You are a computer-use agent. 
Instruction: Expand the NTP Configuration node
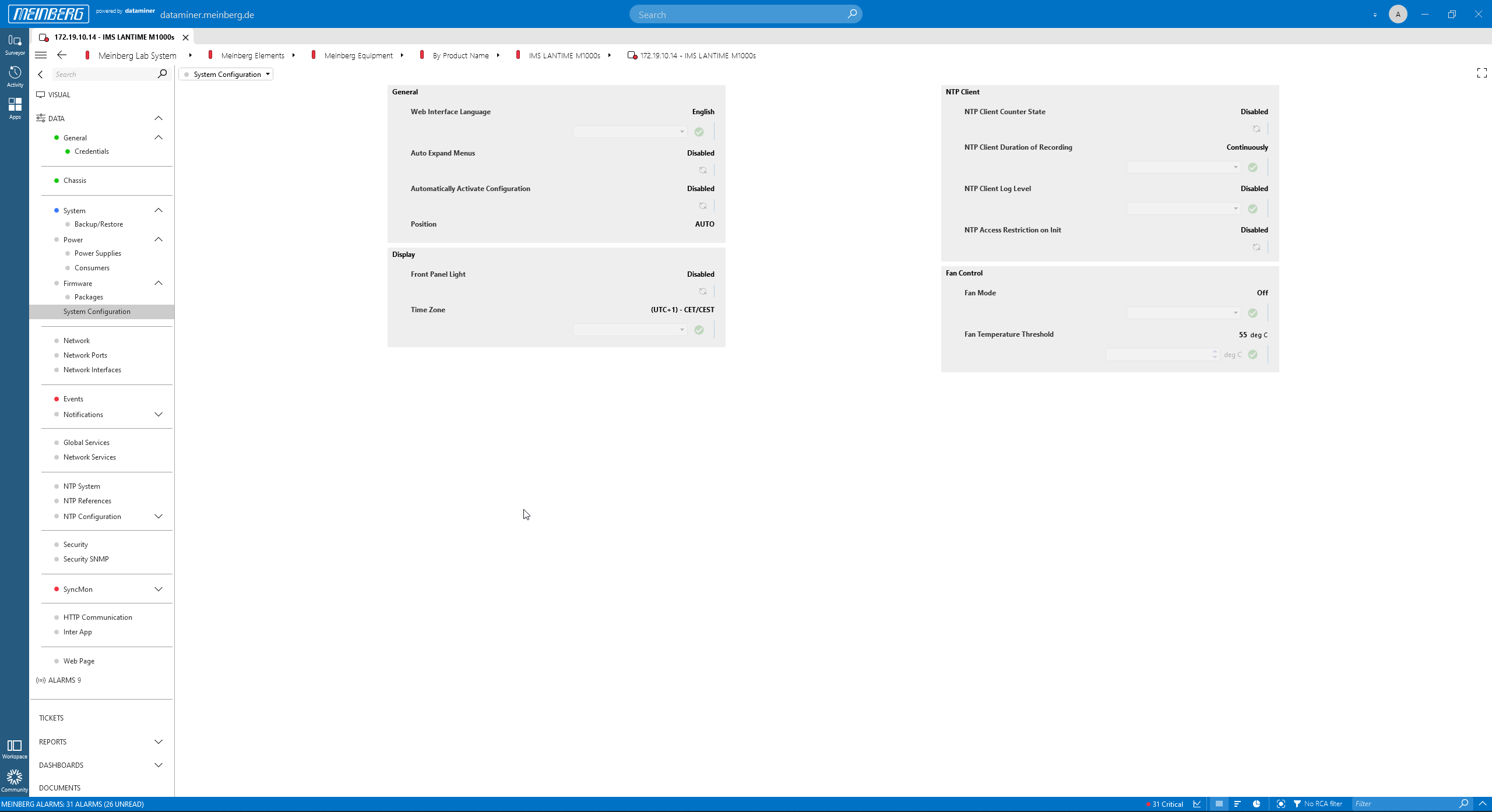click(159, 517)
